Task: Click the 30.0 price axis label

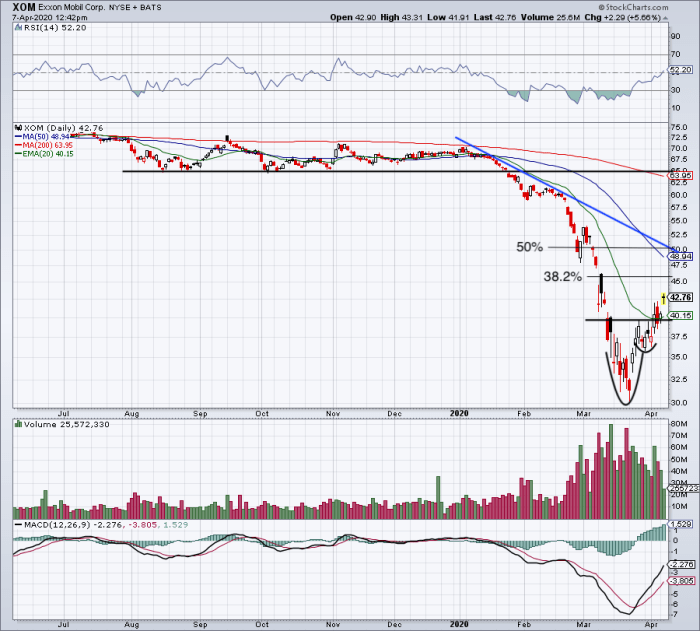Action: click(679, 403)
